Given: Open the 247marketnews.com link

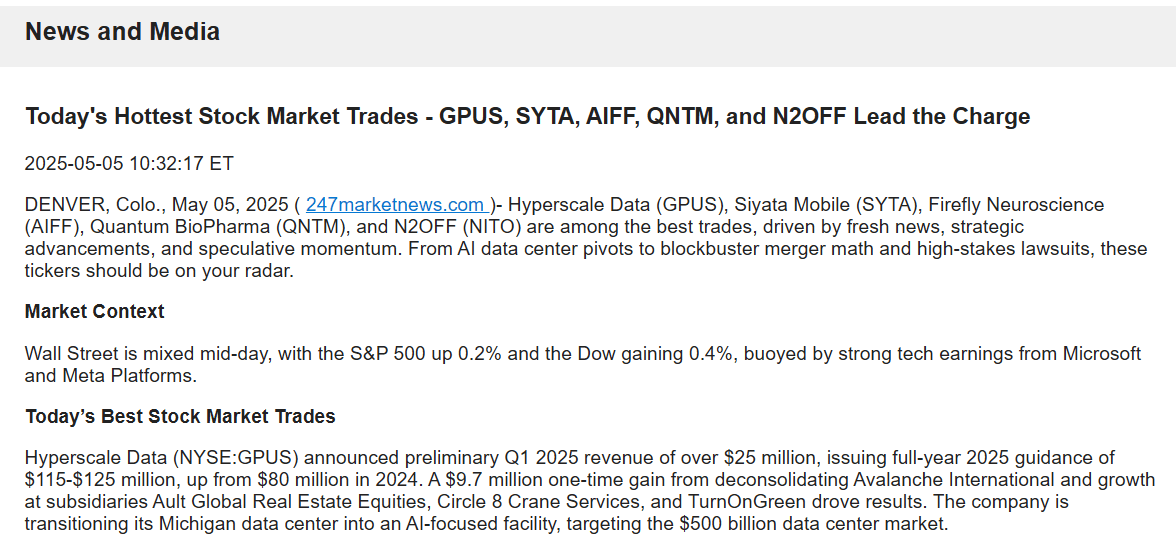Looking at the screenshot, I should click(x=393, y=205).
